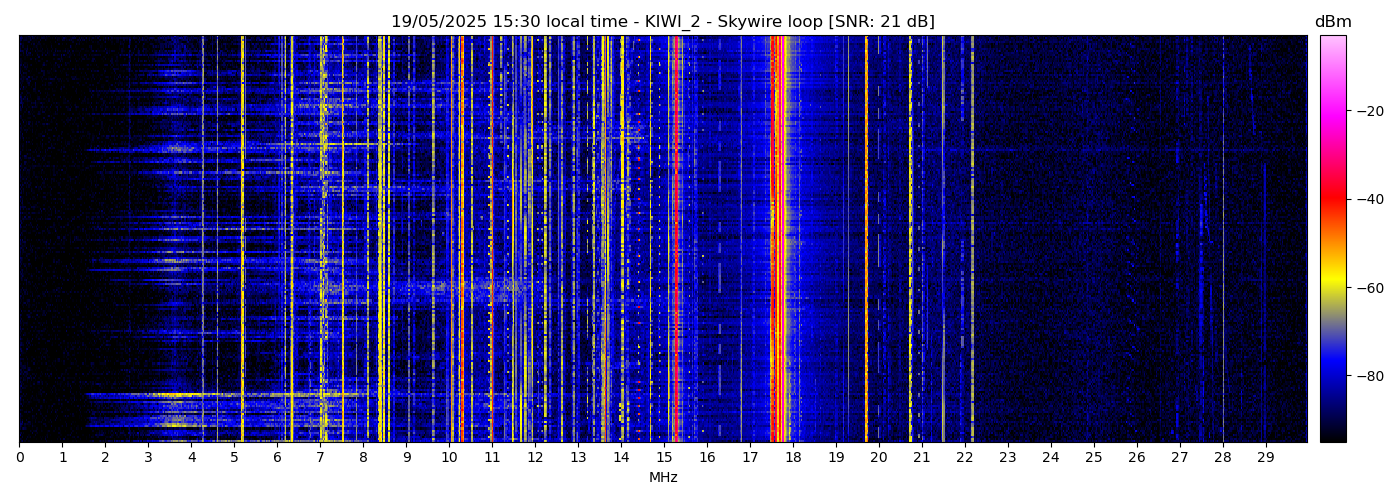Click the orange vertical line near 19.7 MHz
This screenshot has height=500, width=1400.
(866, 240)
